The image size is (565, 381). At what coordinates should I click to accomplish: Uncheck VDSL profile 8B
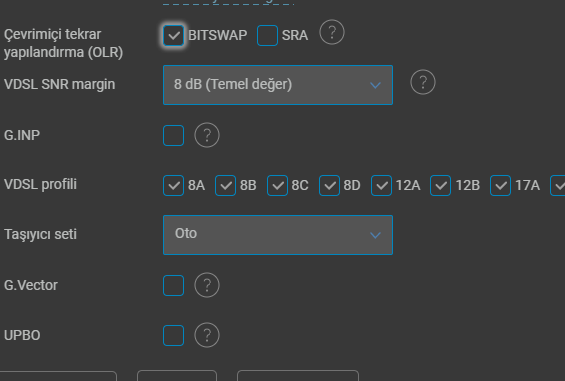click(226, 186)
